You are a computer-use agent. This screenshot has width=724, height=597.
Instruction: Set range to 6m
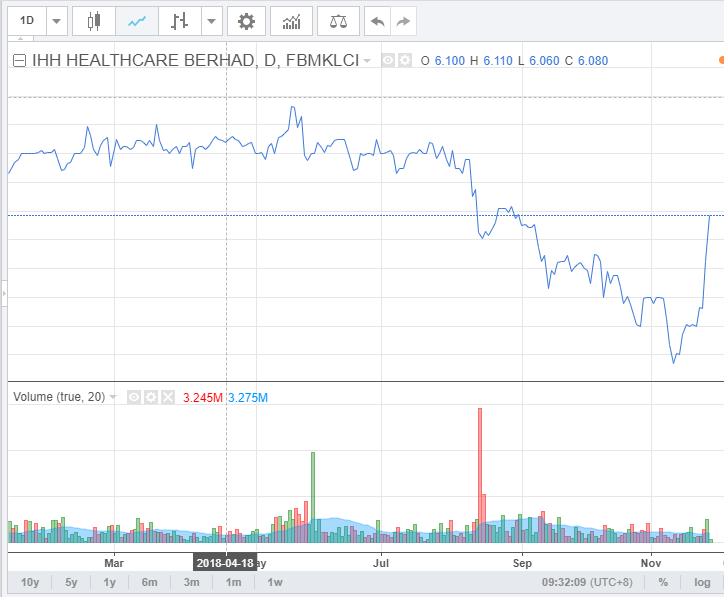pyautogui.click(x=150, y=582)
